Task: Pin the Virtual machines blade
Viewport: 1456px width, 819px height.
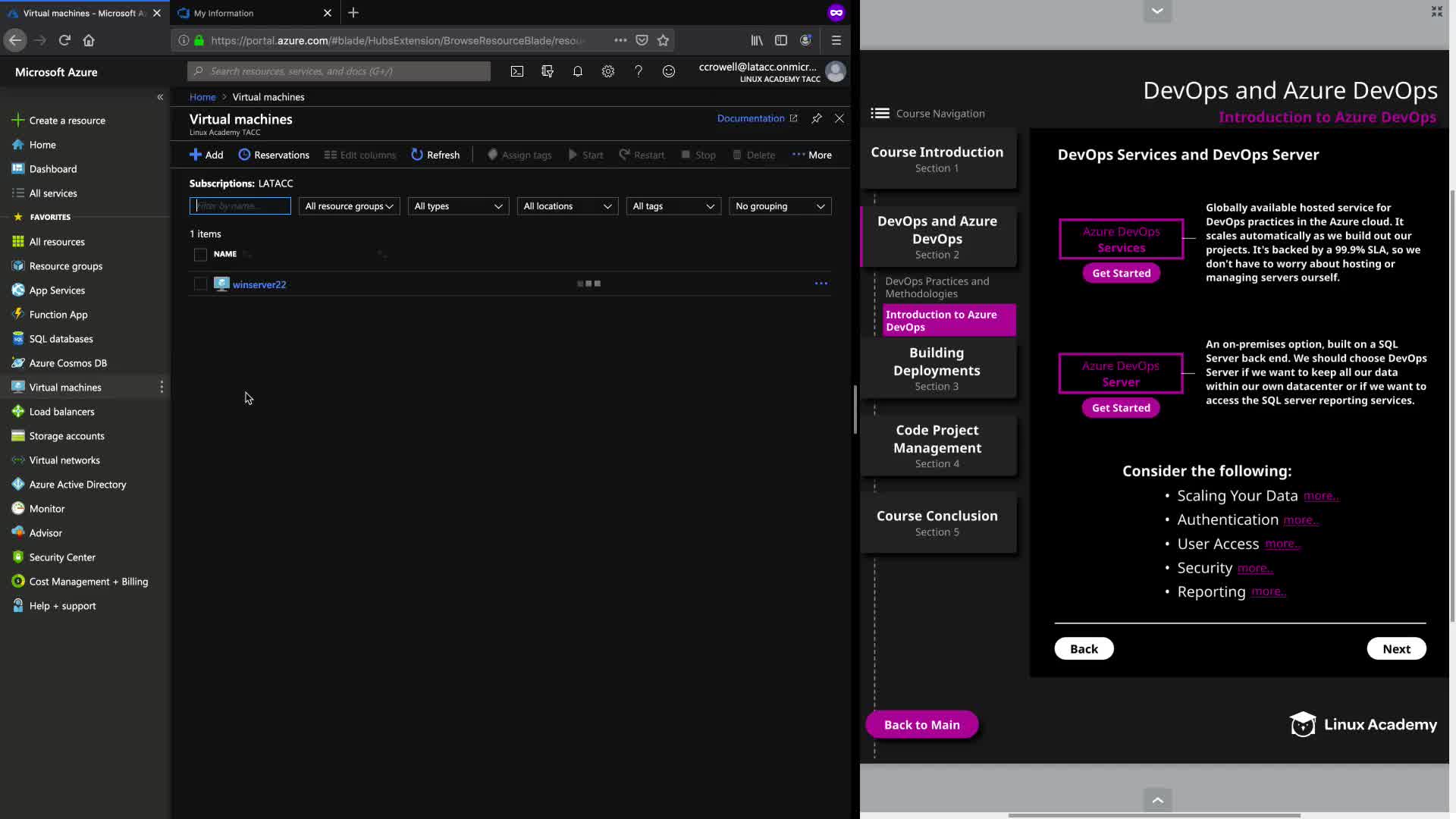Action: 817,118
